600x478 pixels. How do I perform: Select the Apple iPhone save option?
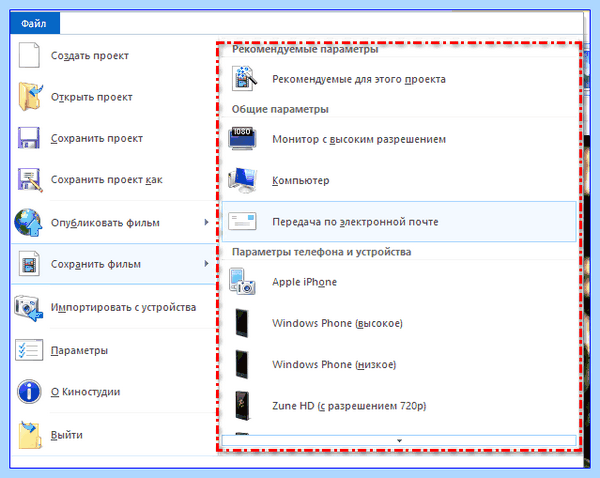[x=399, y=282]
